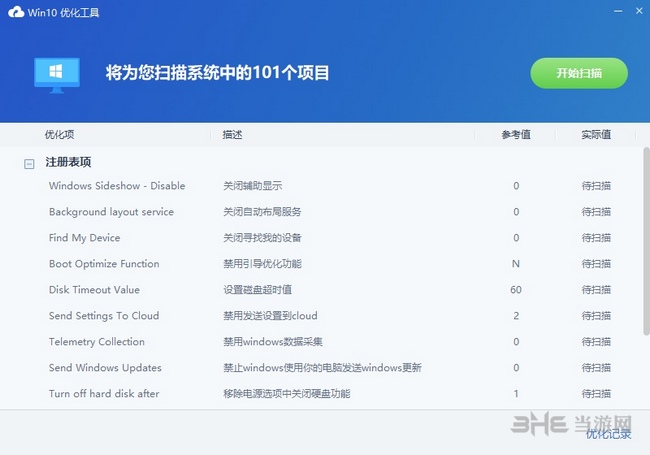
Task: Minimize the Win10 优化工具 window
Action: 618,11
